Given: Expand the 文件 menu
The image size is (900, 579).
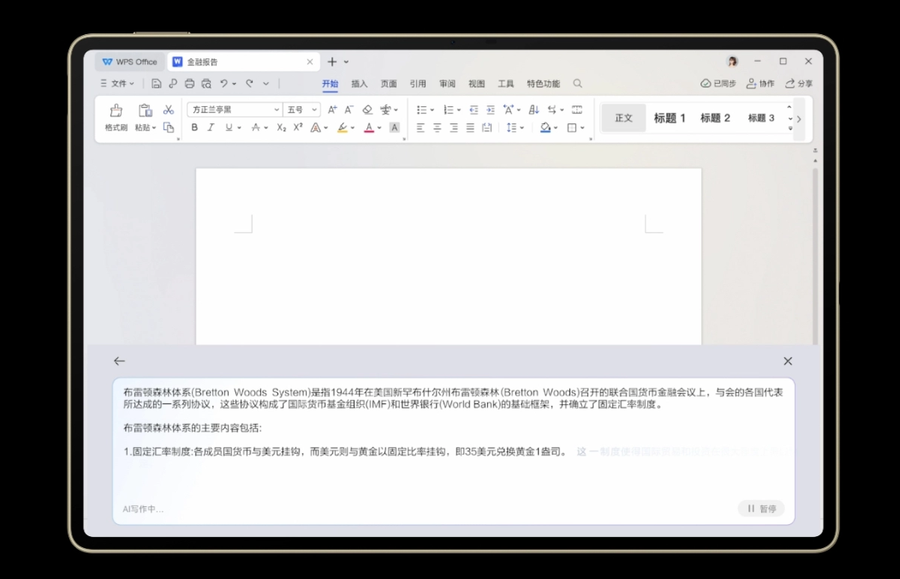Looking at the screenshot, I should coord(118,84).
